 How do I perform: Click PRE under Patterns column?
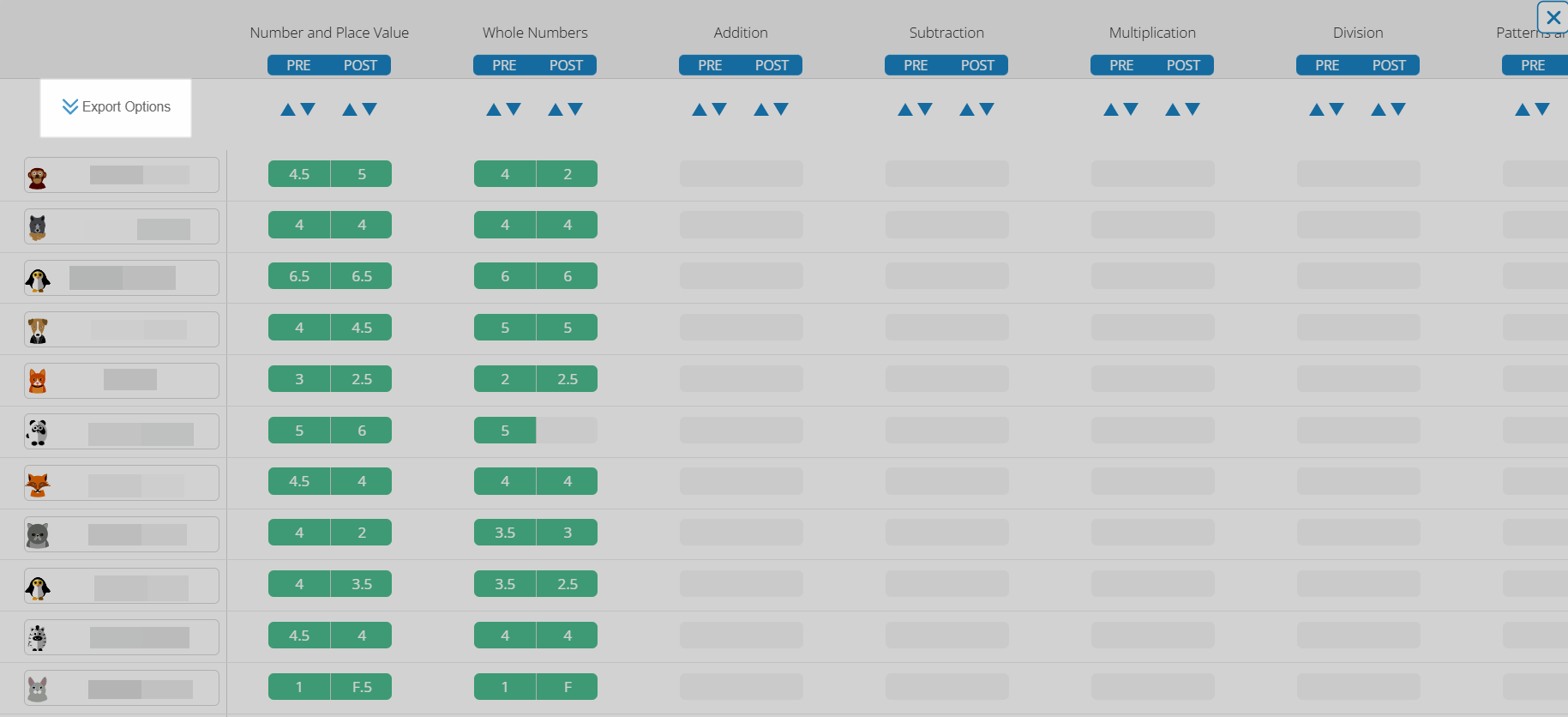1533,65
